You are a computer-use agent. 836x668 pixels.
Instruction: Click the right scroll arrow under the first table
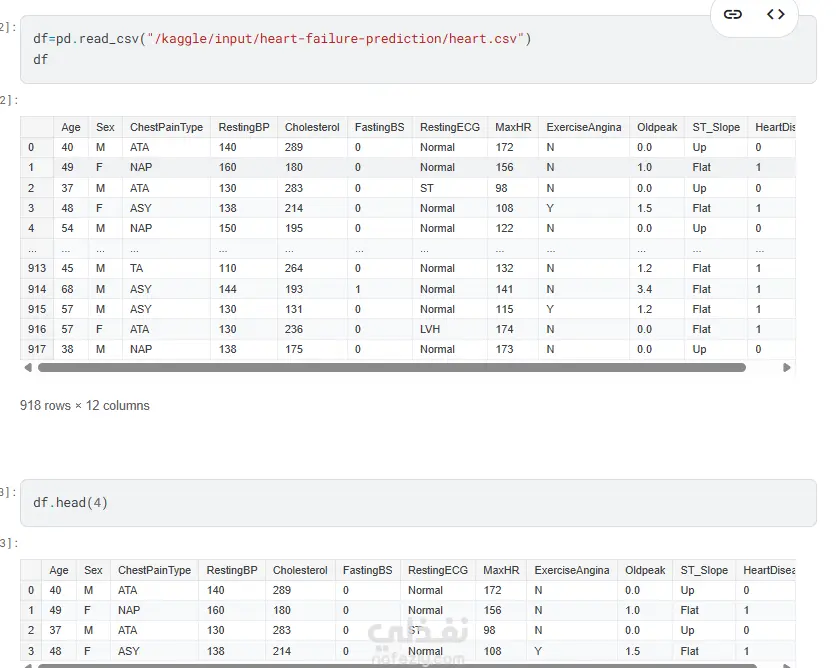pyautogui.click(x=788, y=368)
